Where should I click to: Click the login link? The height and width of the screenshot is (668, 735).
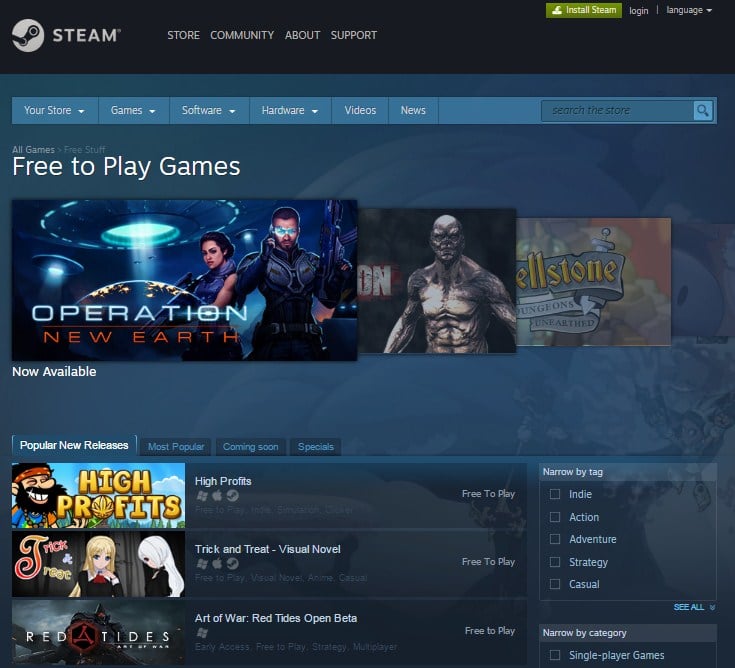click(x=638, y=10)
